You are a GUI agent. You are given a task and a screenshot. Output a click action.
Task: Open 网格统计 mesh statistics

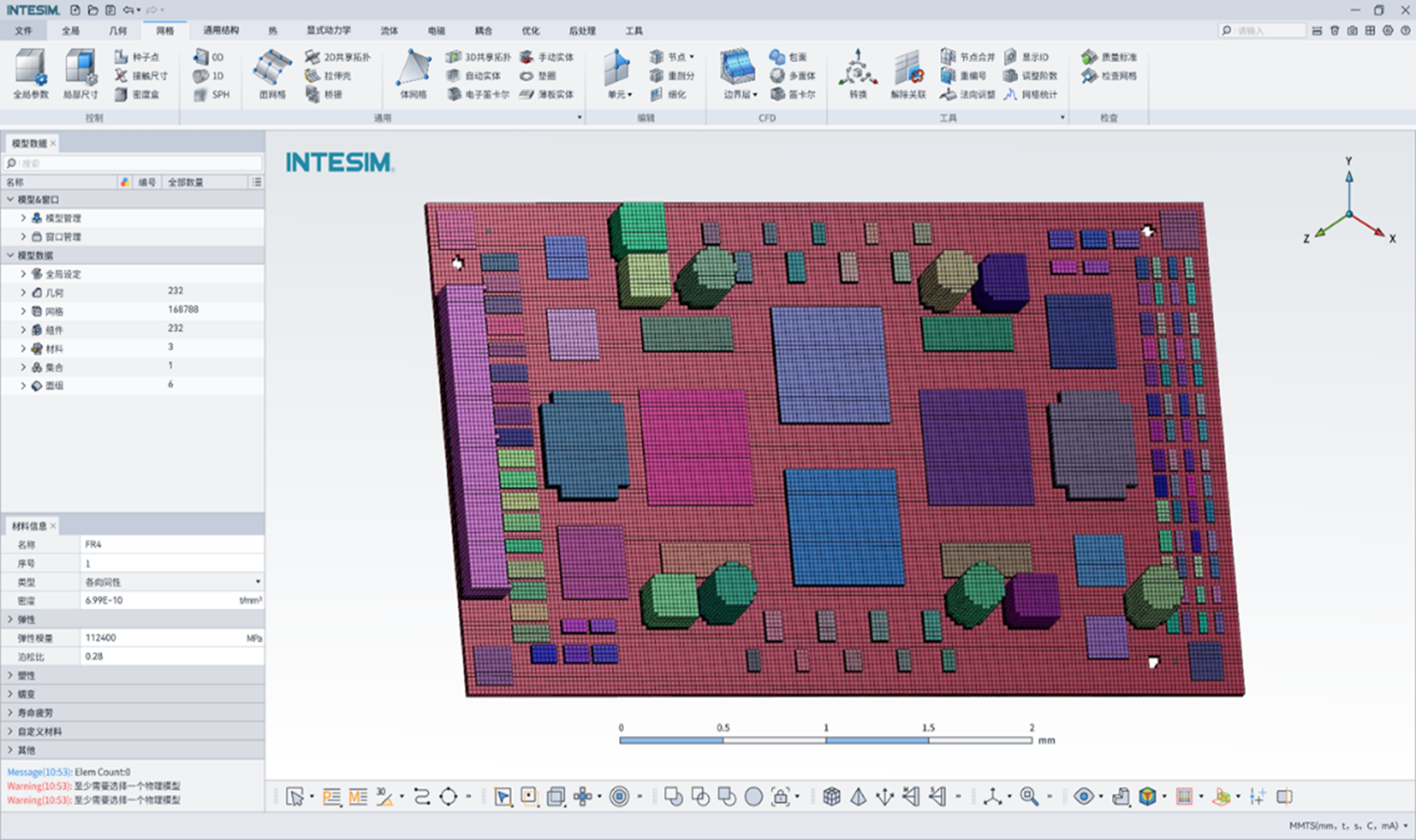tap(1031, 94)
